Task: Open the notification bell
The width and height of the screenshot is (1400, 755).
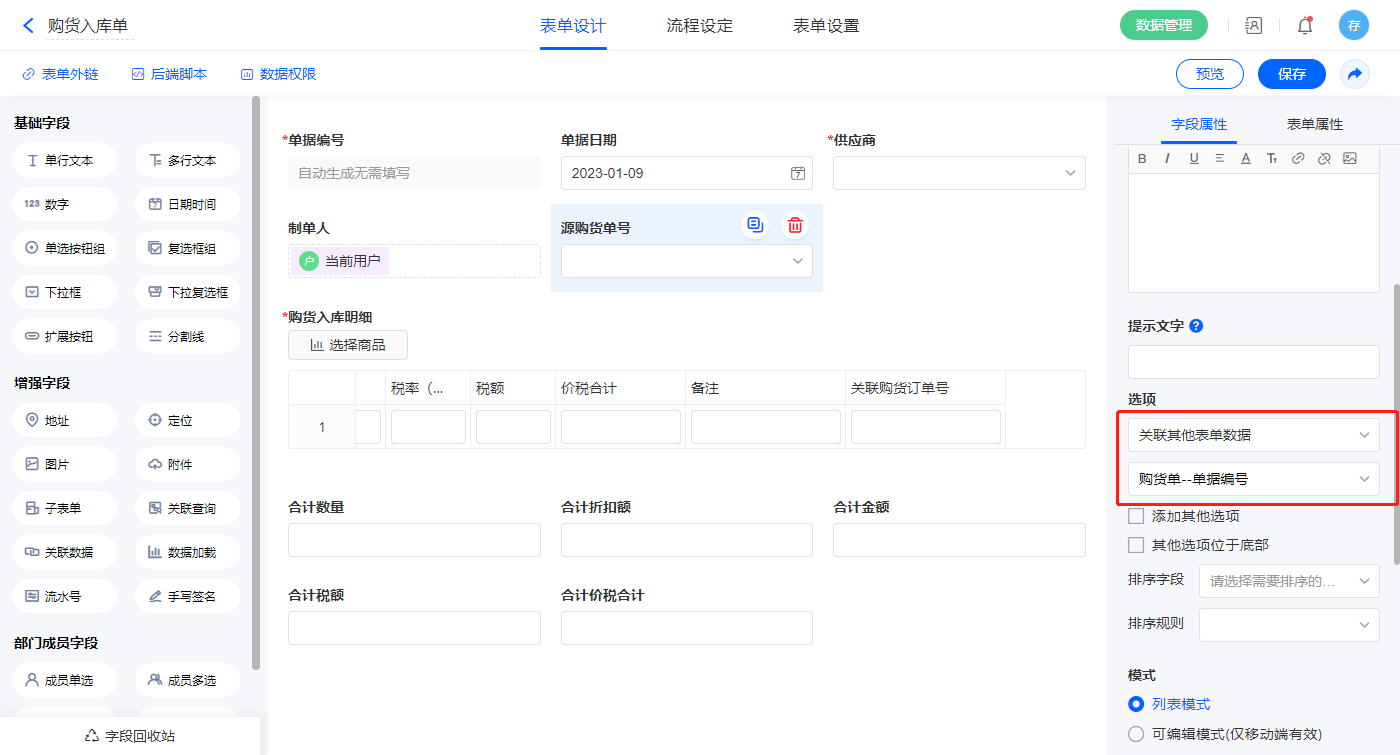Action: (1305, 26)
